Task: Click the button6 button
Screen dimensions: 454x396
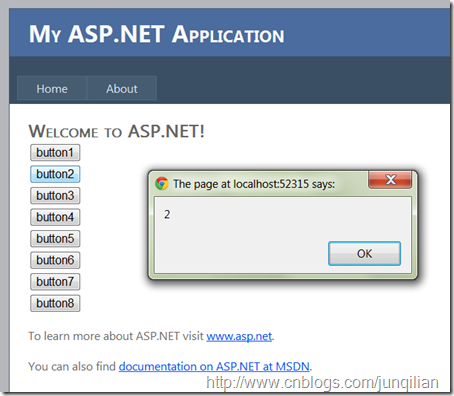Action: (55, 260)
